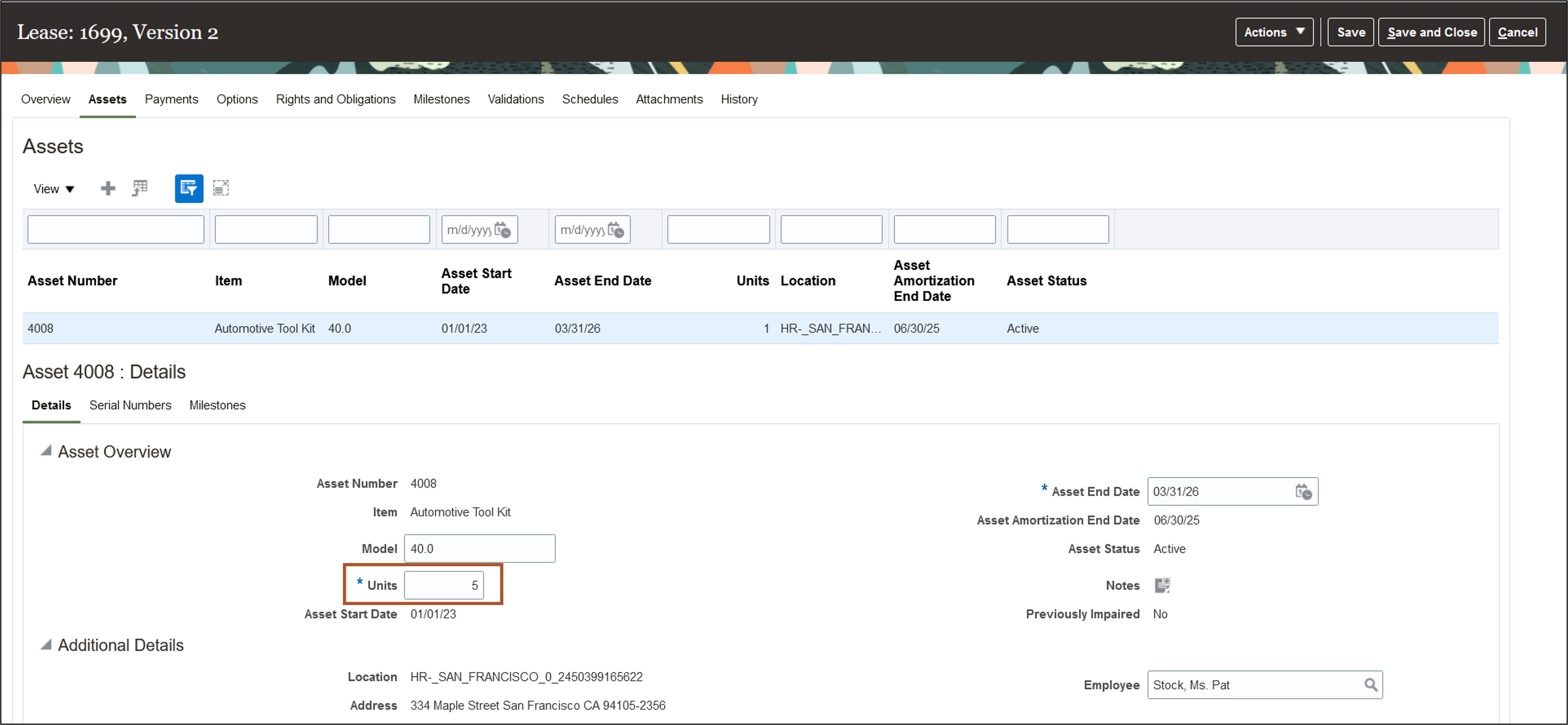Collapse the Asset Overview section
Viewport: 1568px width, 725px height.
(46, 451)
